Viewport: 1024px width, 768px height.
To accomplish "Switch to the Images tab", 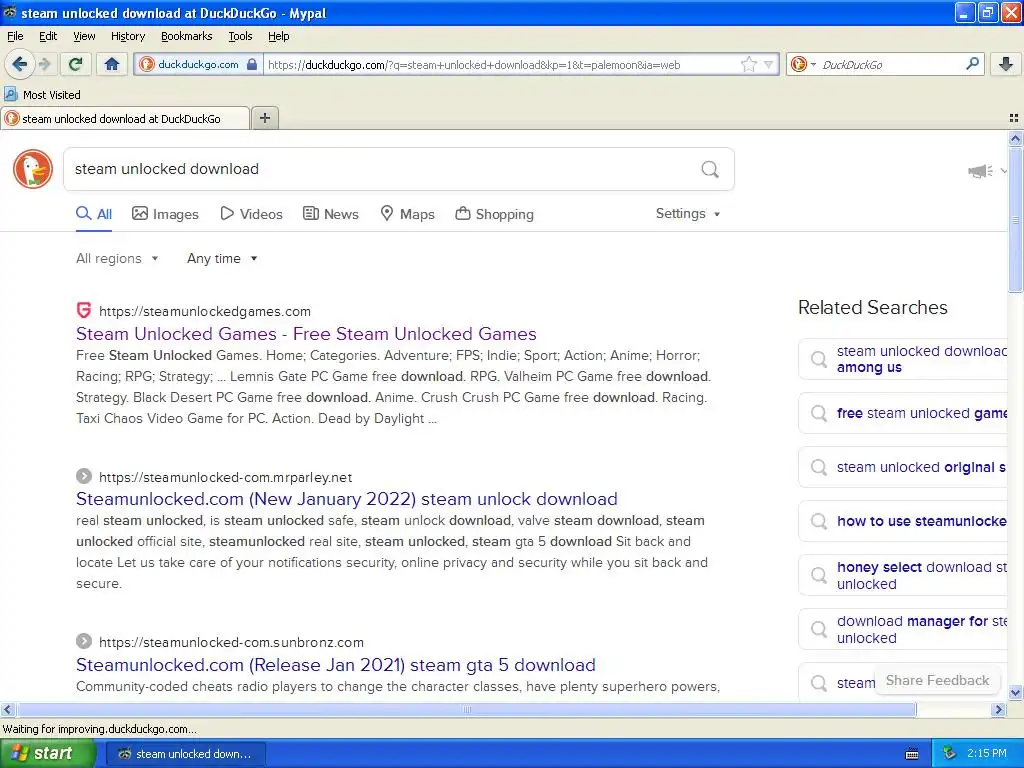I will pyautogui.click(x=165, y=214).
